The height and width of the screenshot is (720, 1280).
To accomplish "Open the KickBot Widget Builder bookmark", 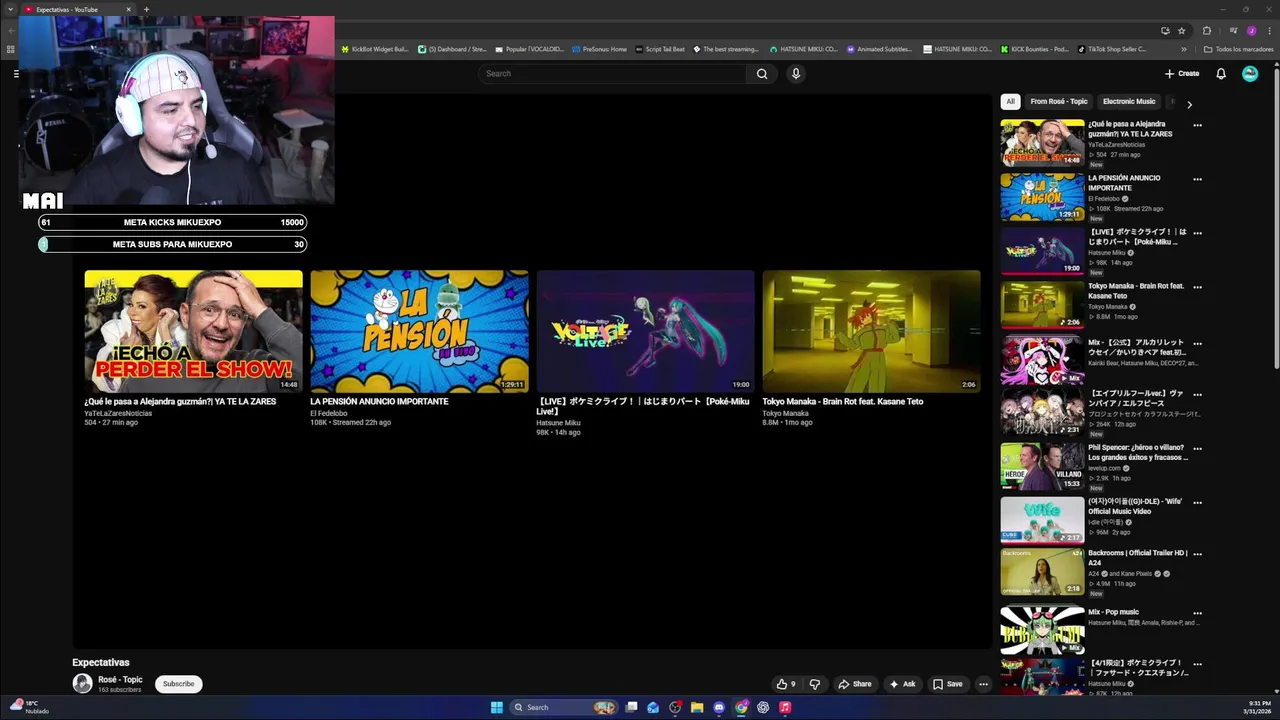I will [x=375, y=49].
